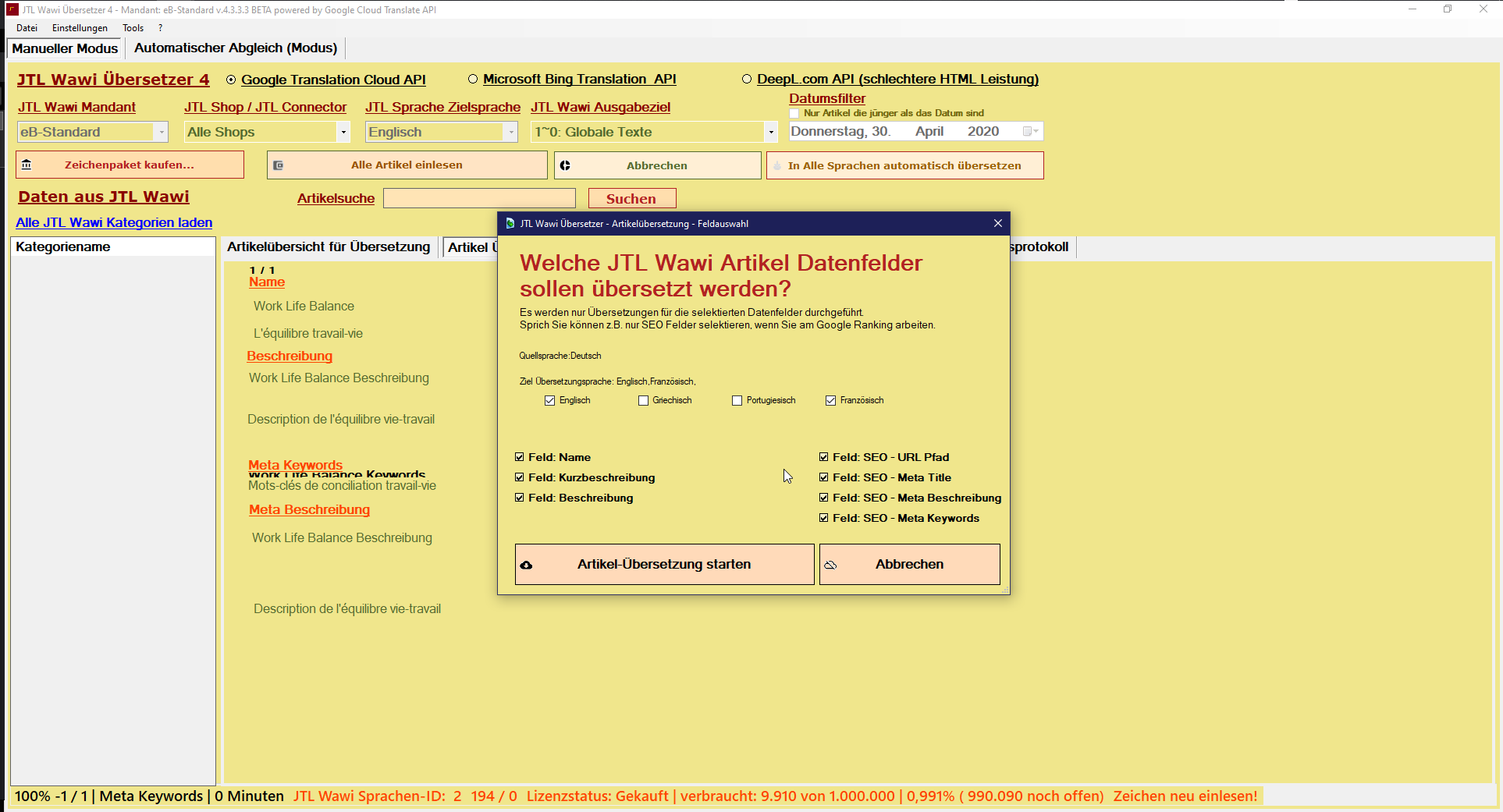Click Alle JTL Wawi Kategorien laden link
The image size is (1503, 812).
coord(114,222)
